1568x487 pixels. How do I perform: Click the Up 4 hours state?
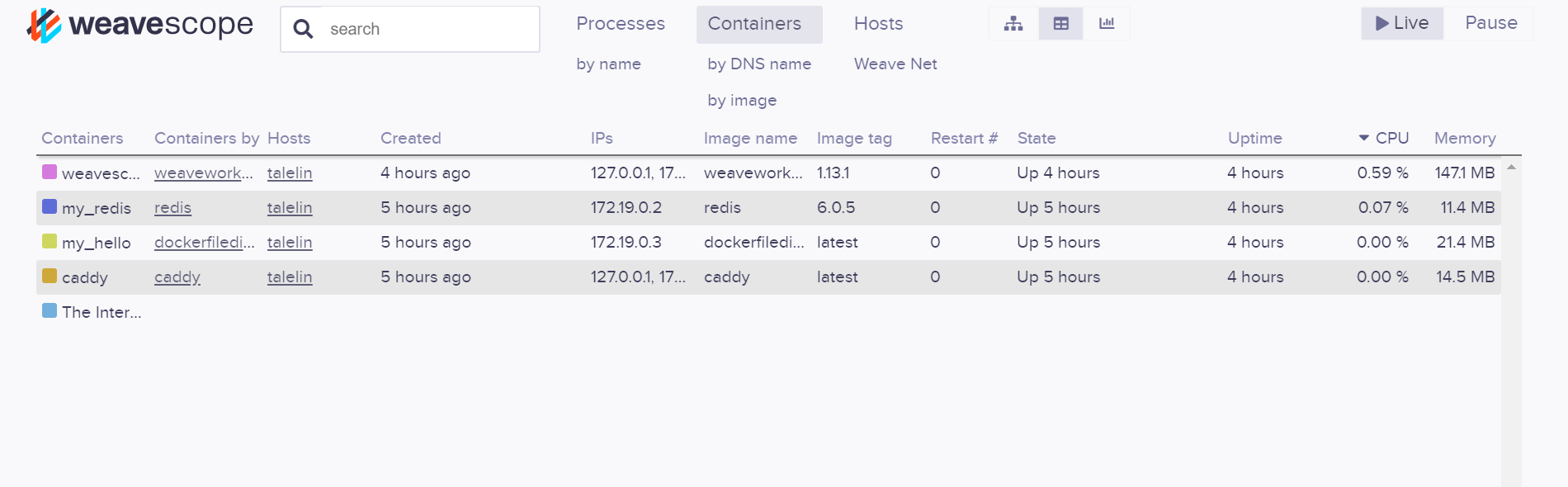click(1059, 173)
